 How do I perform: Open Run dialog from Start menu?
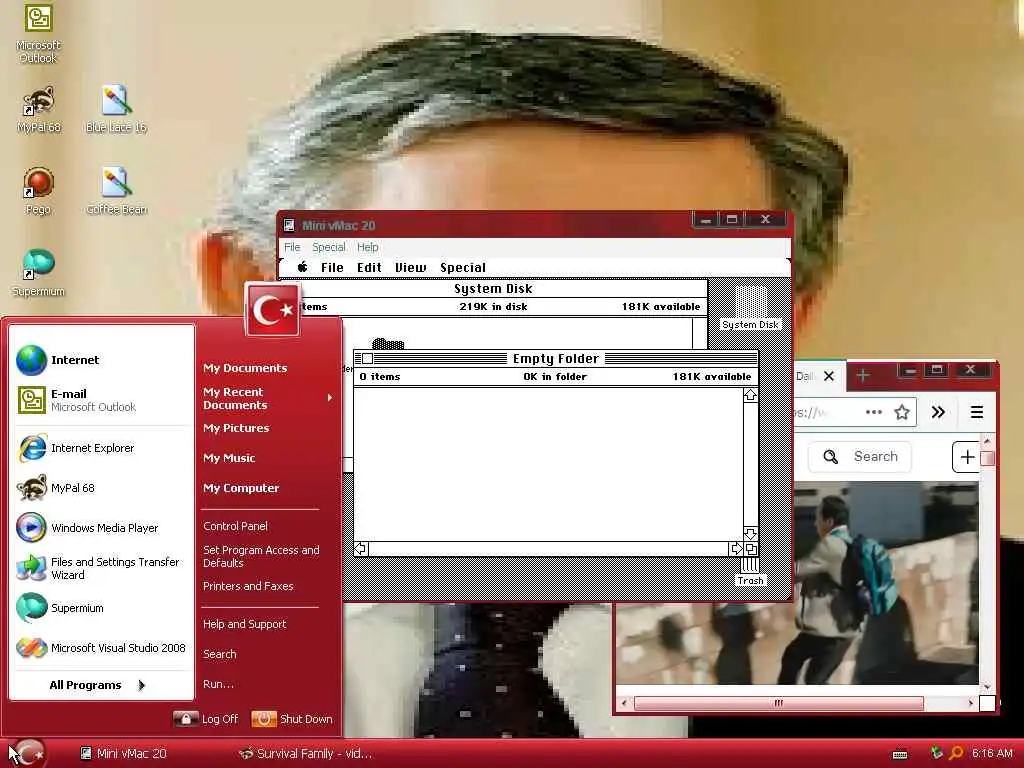pos(218,684)
